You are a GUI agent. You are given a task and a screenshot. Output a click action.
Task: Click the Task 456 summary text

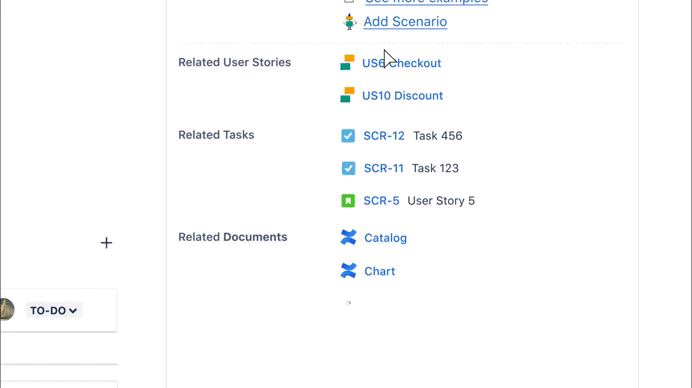[437, 136]
